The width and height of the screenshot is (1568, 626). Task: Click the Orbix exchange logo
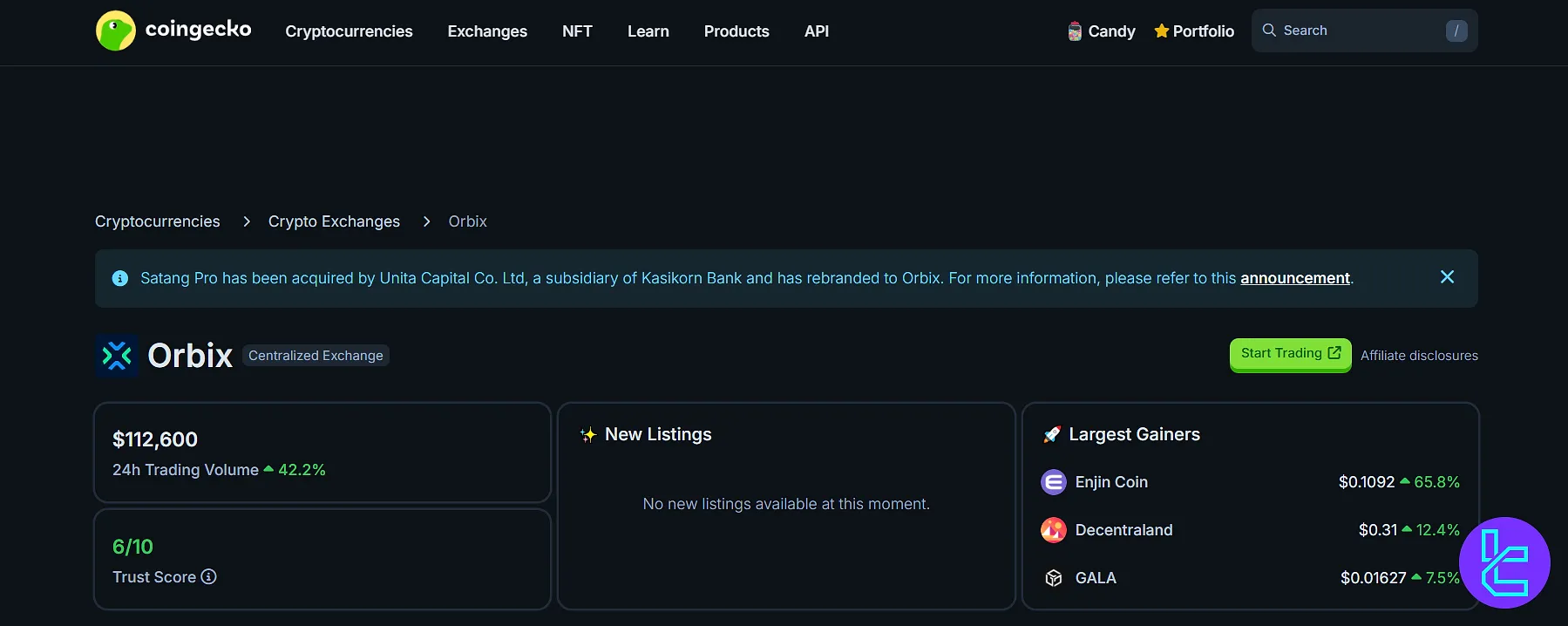pos(117,356)
